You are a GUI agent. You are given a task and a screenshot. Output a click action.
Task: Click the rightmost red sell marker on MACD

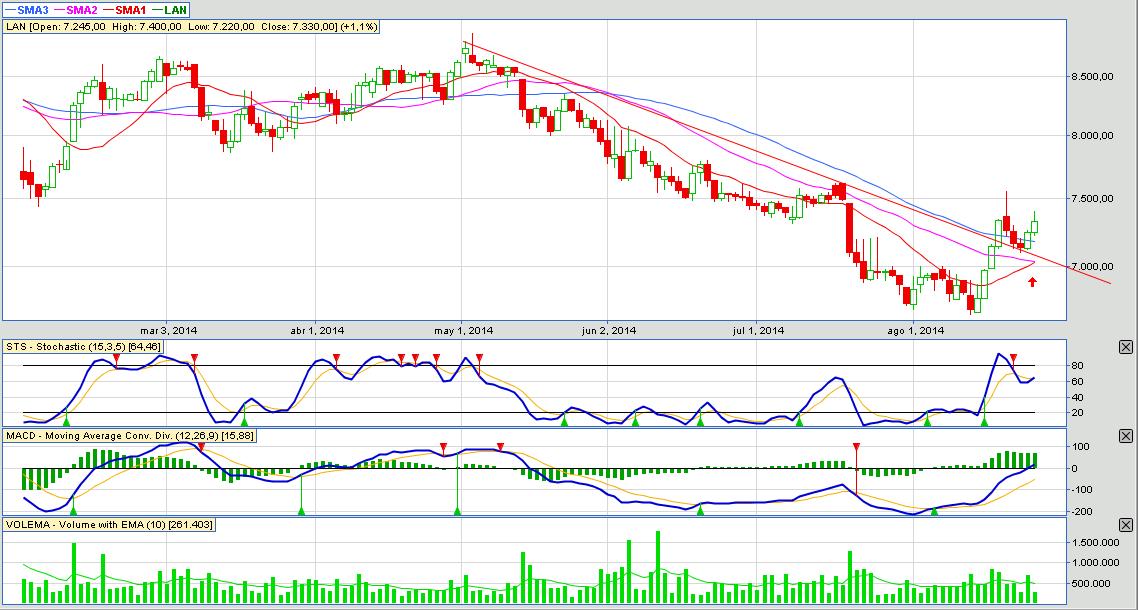coord(856,447)
